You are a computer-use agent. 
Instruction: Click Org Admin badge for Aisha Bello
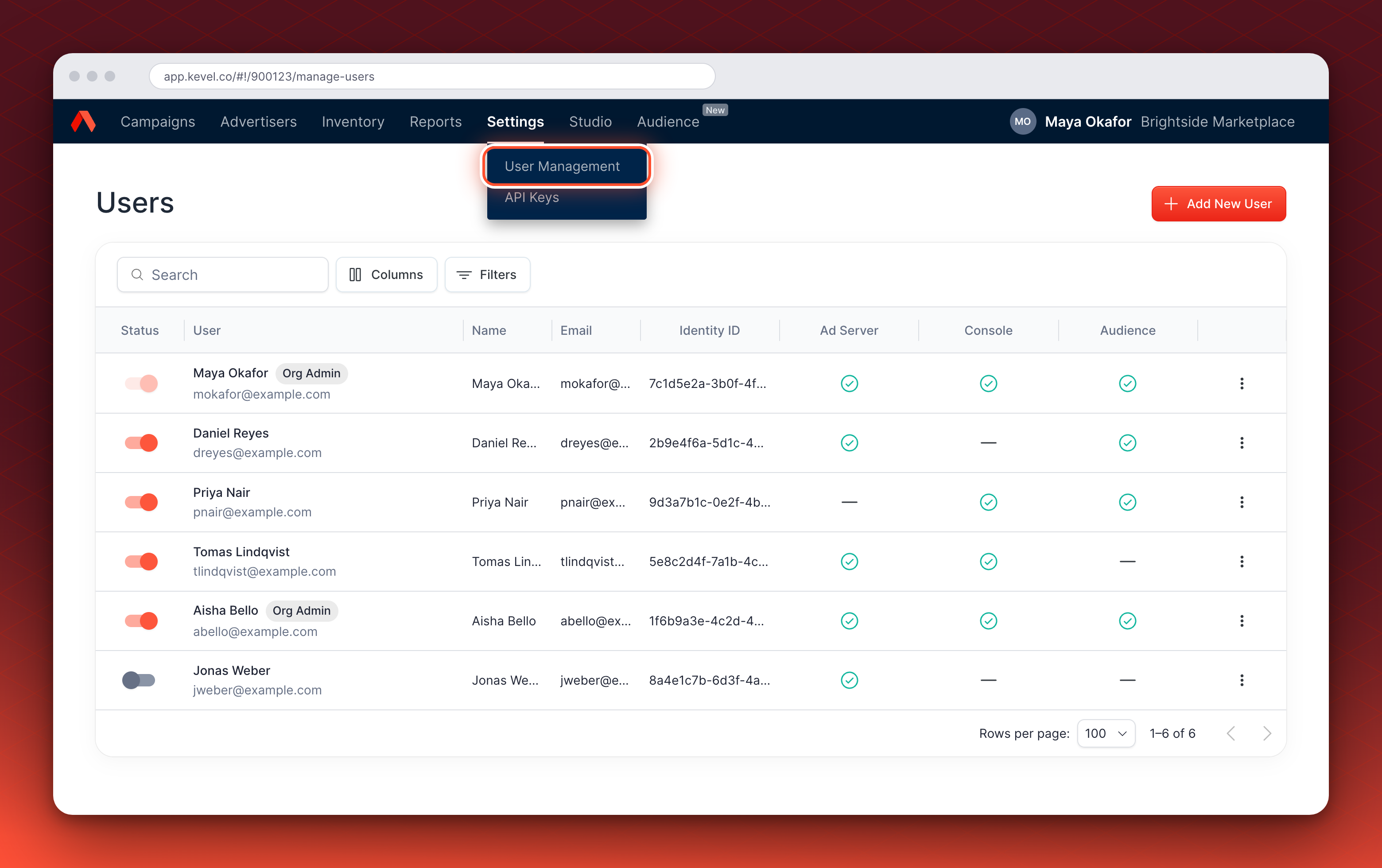point(301,610)
